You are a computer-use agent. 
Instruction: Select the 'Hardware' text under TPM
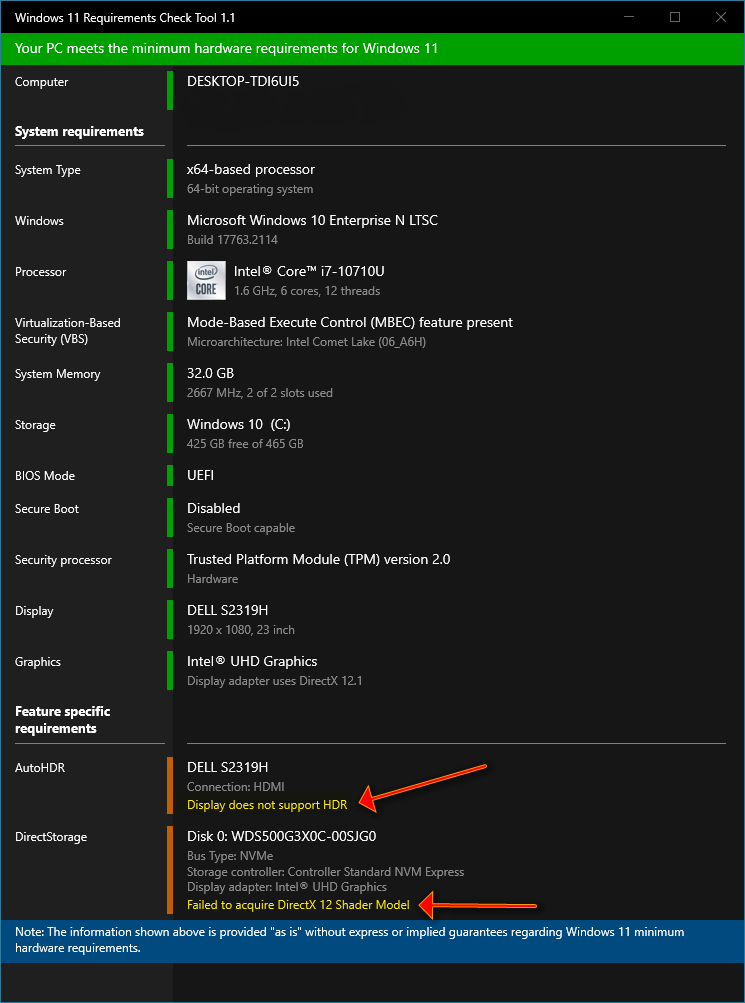[212, 579]
